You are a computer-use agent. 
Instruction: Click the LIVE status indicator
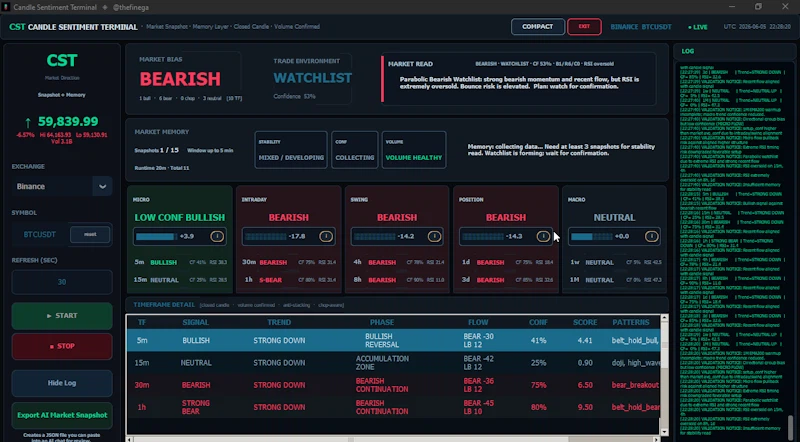(x=697, y=27)
